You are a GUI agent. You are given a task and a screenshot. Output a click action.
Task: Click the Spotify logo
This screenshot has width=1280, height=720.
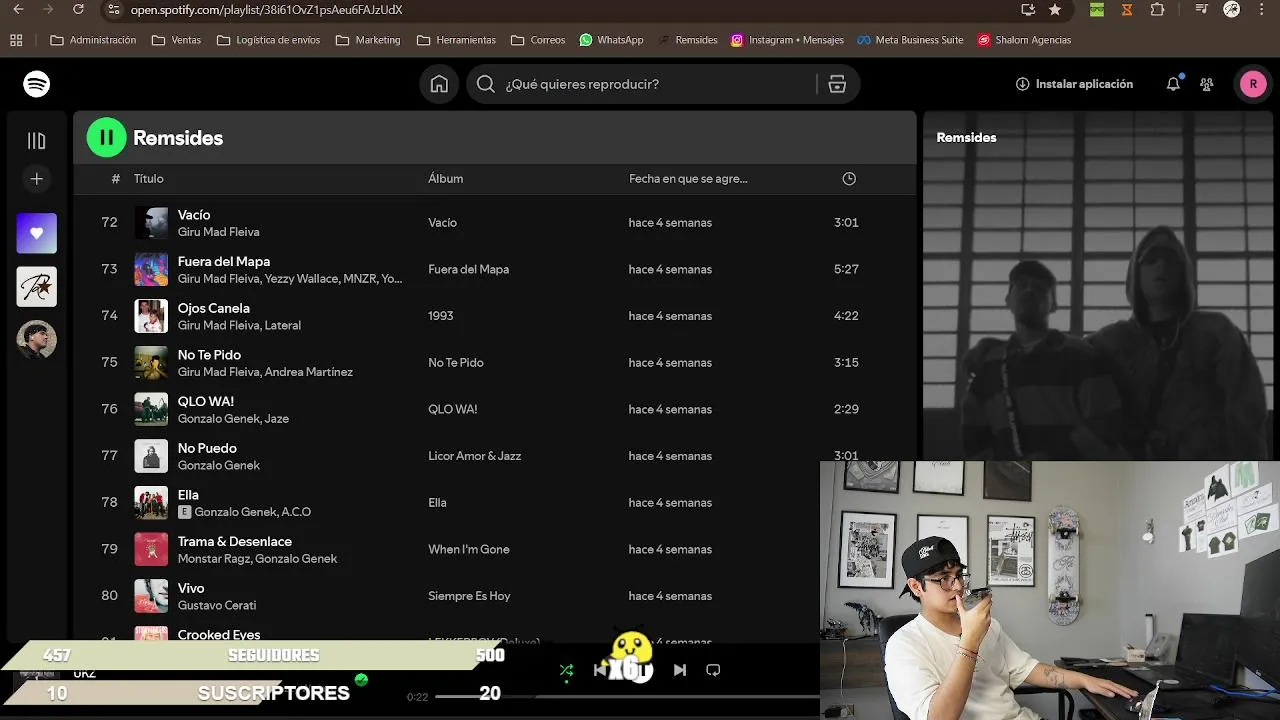click(37, 84)
